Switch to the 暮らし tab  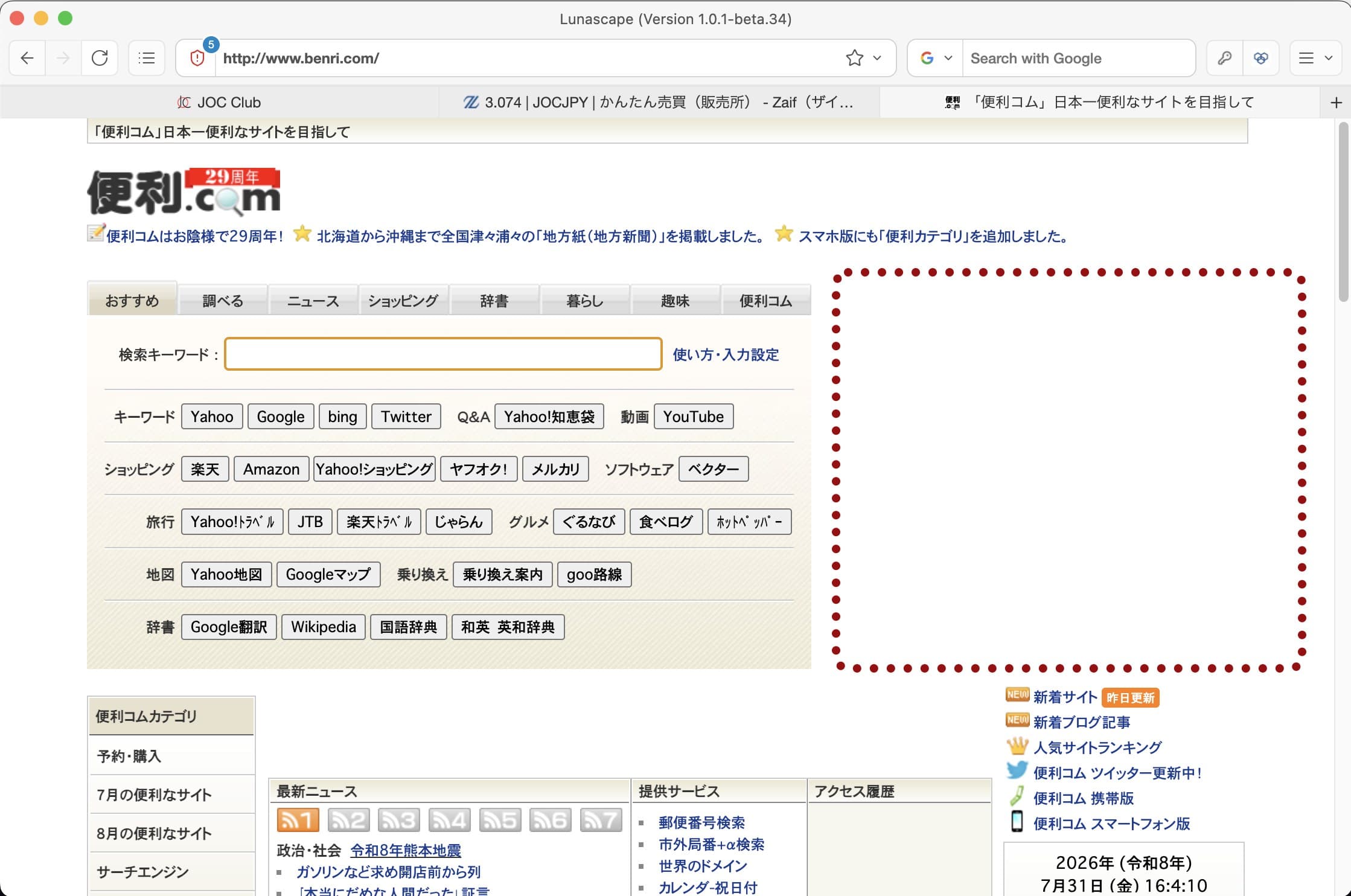(584, 300)
